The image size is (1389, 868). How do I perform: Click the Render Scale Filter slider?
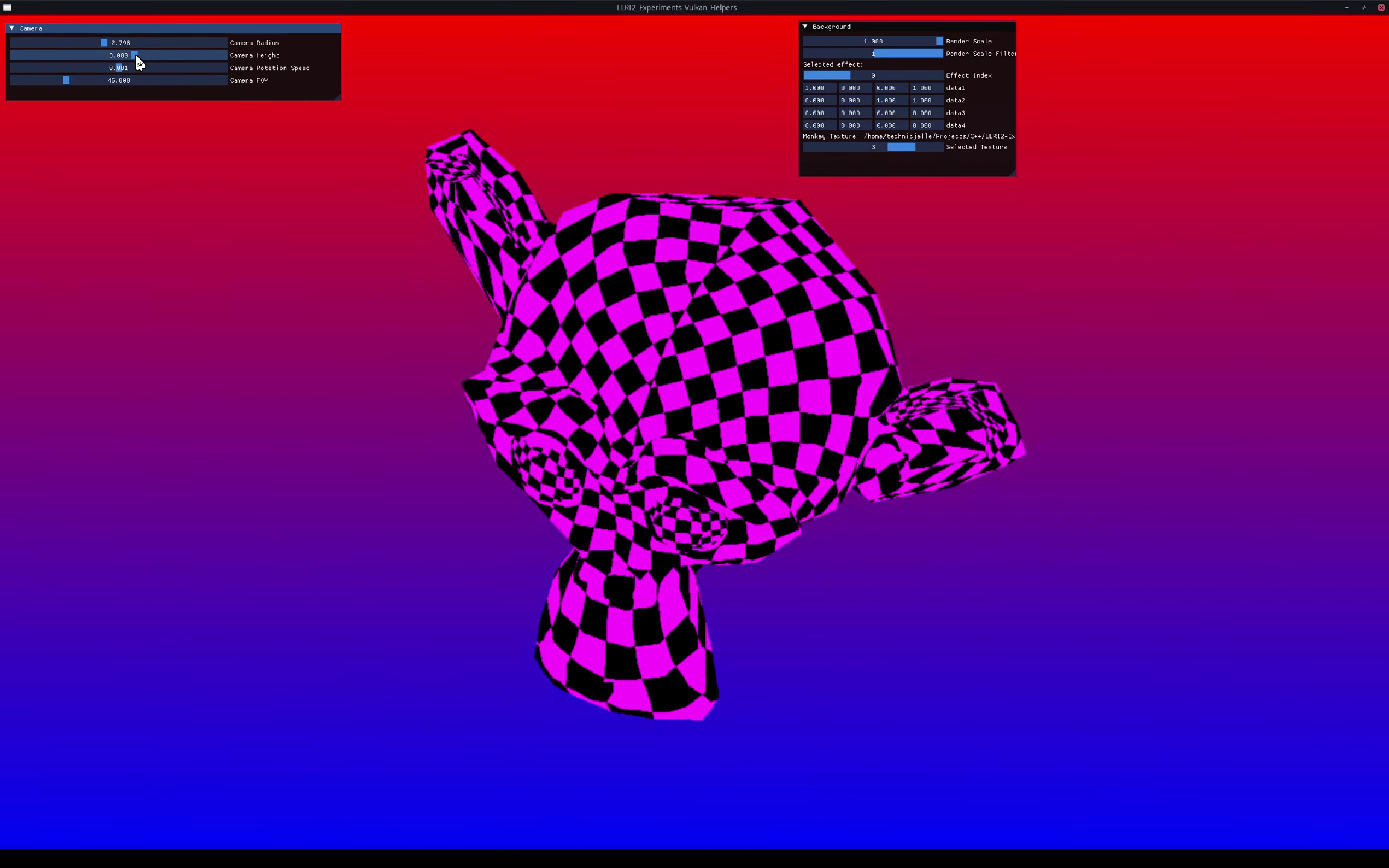pos(872,54)
